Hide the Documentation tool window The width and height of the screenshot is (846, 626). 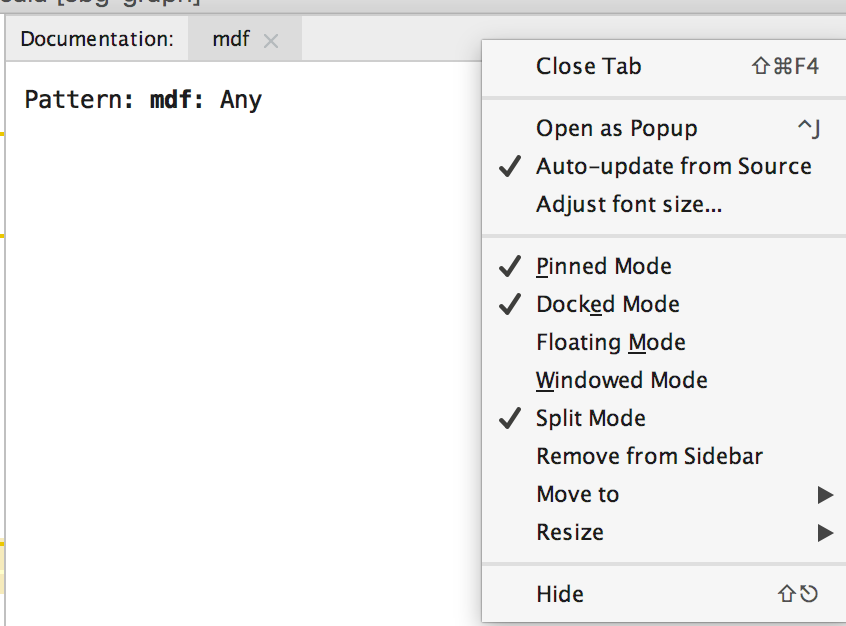tap(560, 594)
